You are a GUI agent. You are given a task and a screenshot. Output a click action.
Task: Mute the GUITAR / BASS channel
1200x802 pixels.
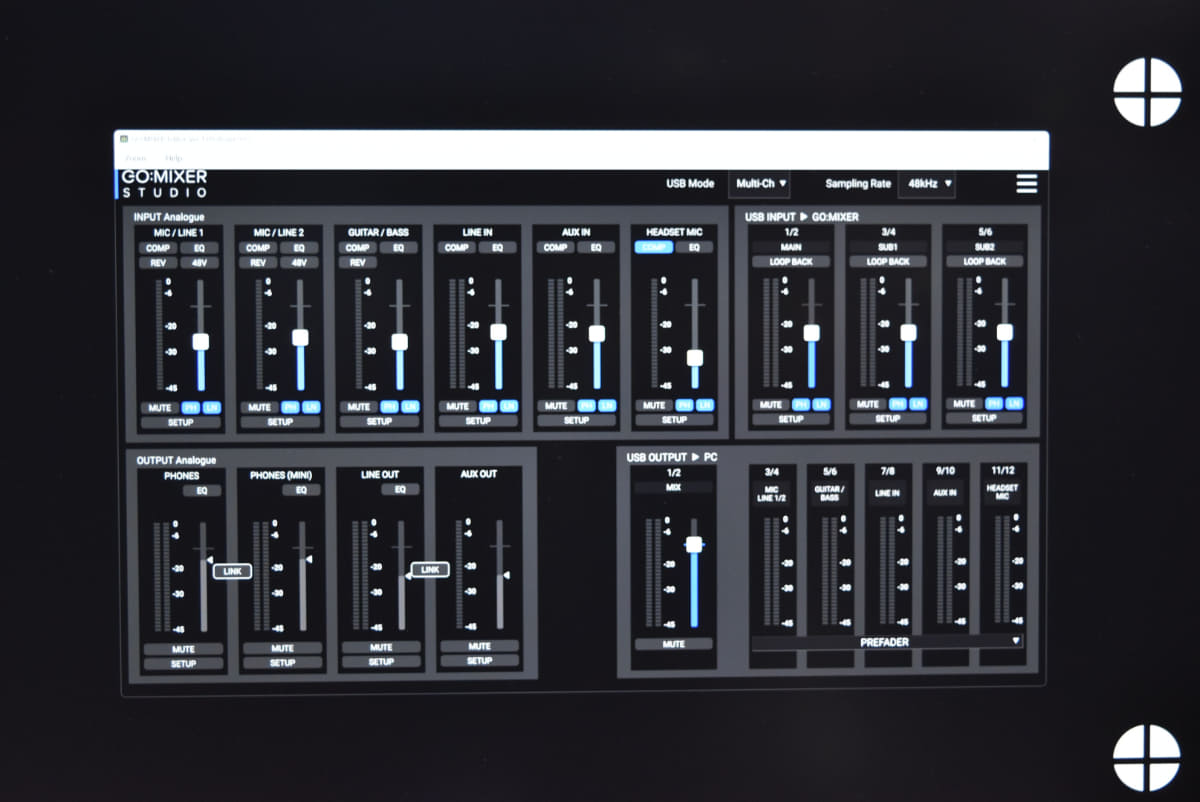(359, 407)
